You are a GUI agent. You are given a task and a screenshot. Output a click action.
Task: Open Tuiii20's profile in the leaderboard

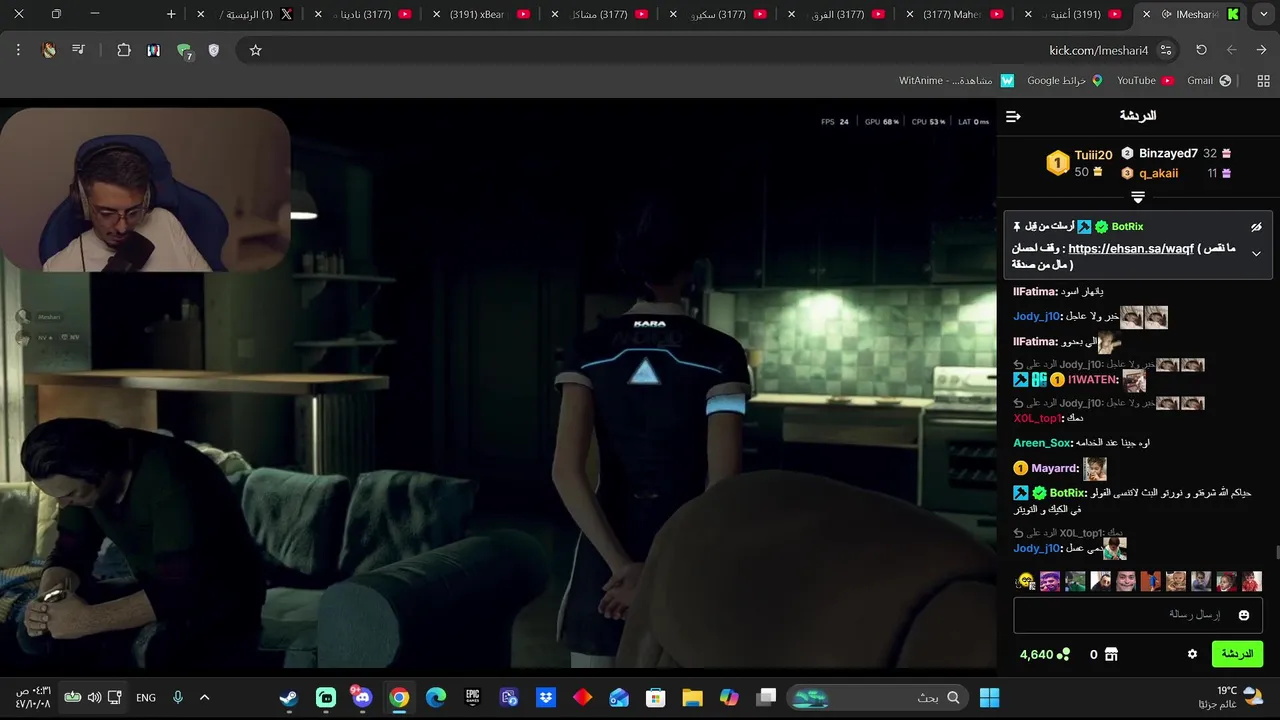[x=1093, y=155]
